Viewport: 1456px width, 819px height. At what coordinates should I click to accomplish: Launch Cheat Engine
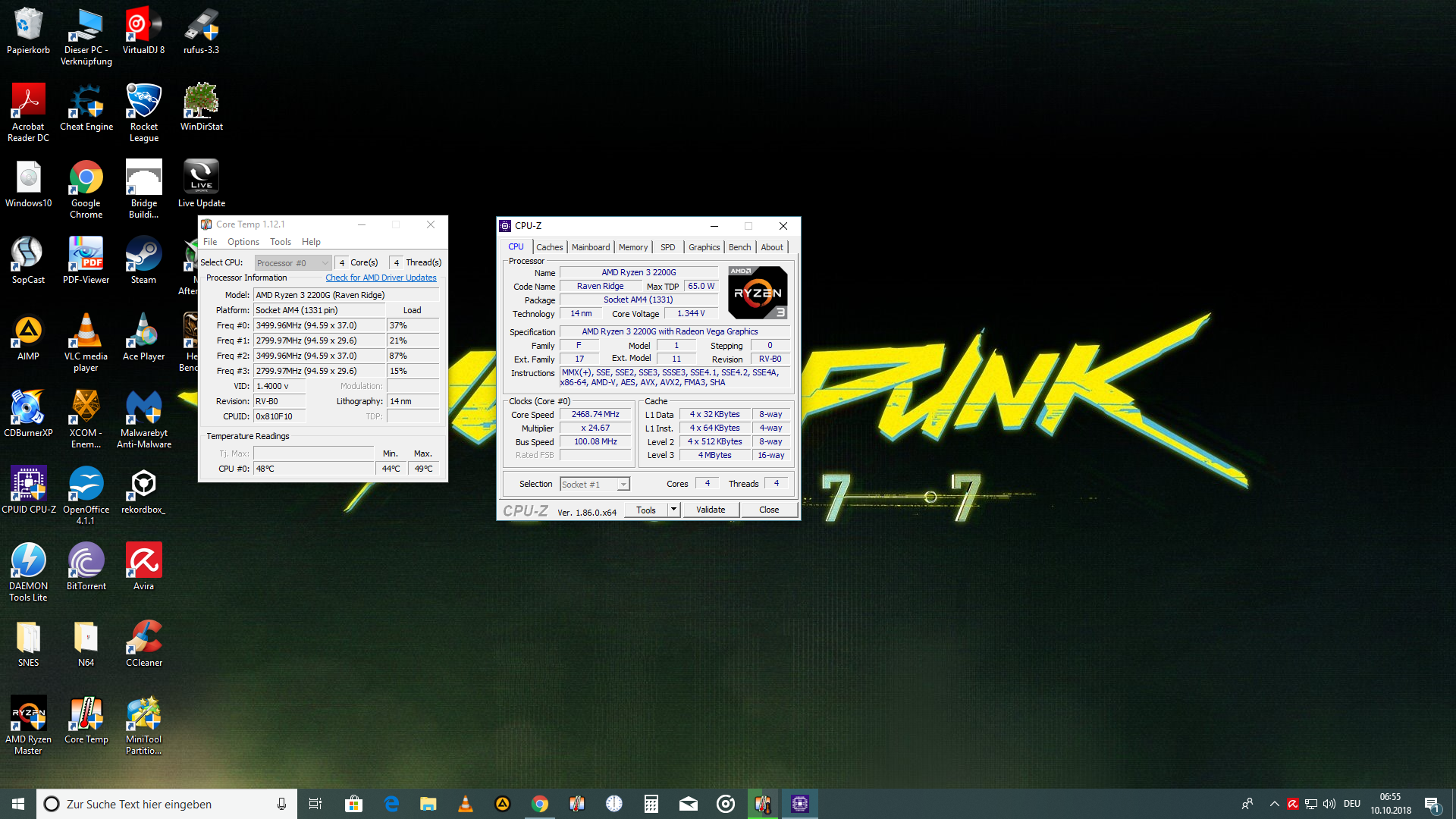click(x=86, y=99)
